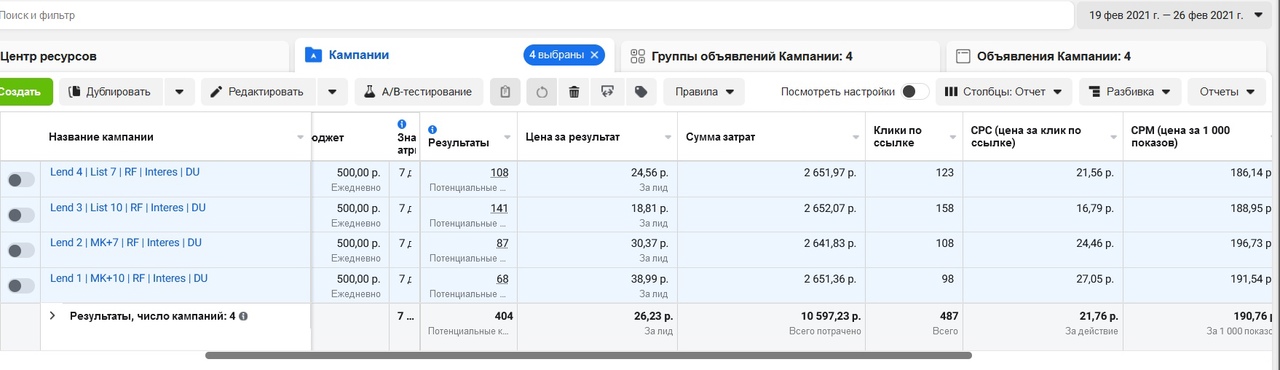Open campaign Lend 4 | List 7 | RF | Interes | DU
Screen dimensions: 1280x370
coord(125,172)
